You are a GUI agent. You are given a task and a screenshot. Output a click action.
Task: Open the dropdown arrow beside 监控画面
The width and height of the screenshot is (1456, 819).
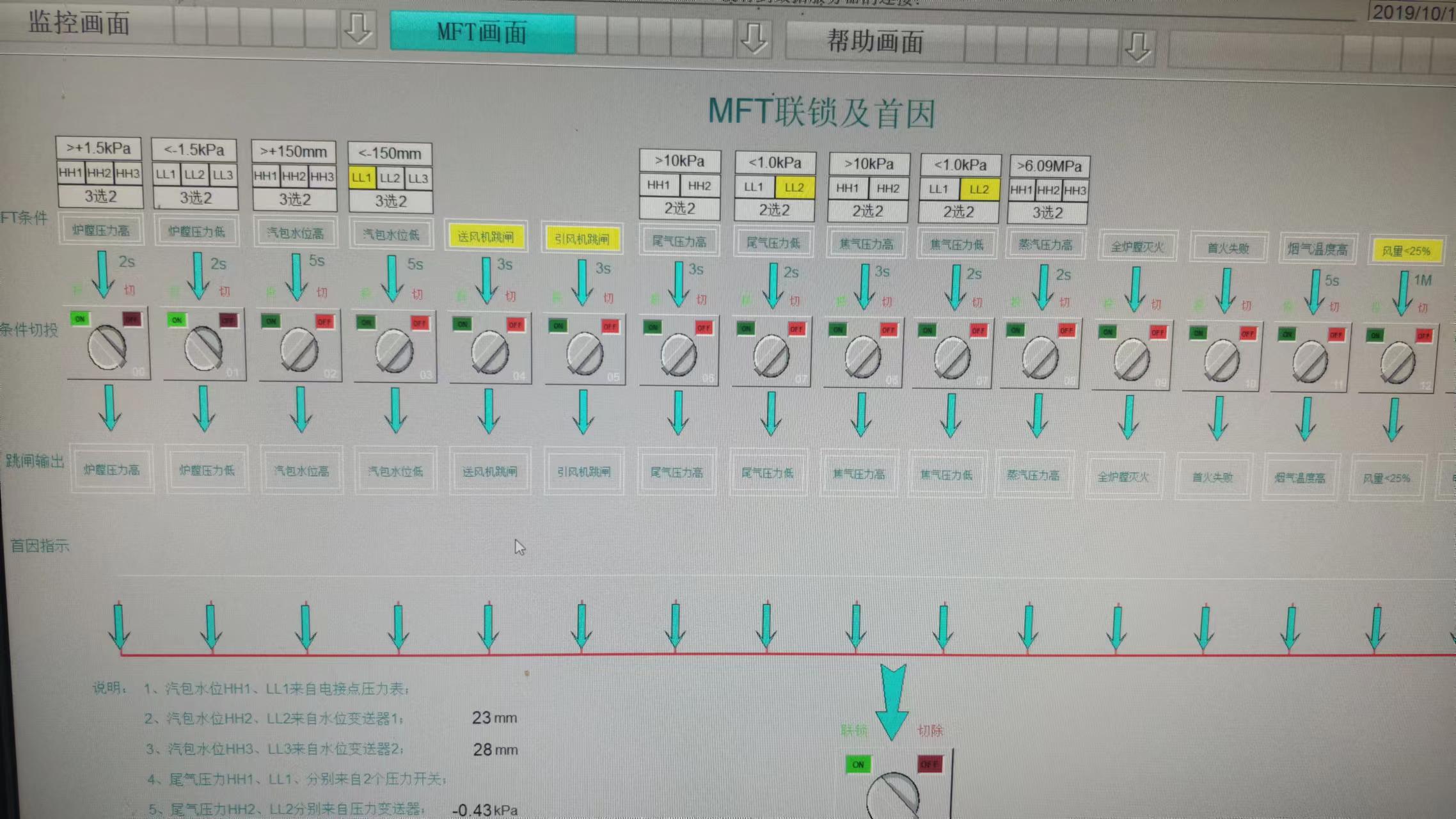[357, 29]
